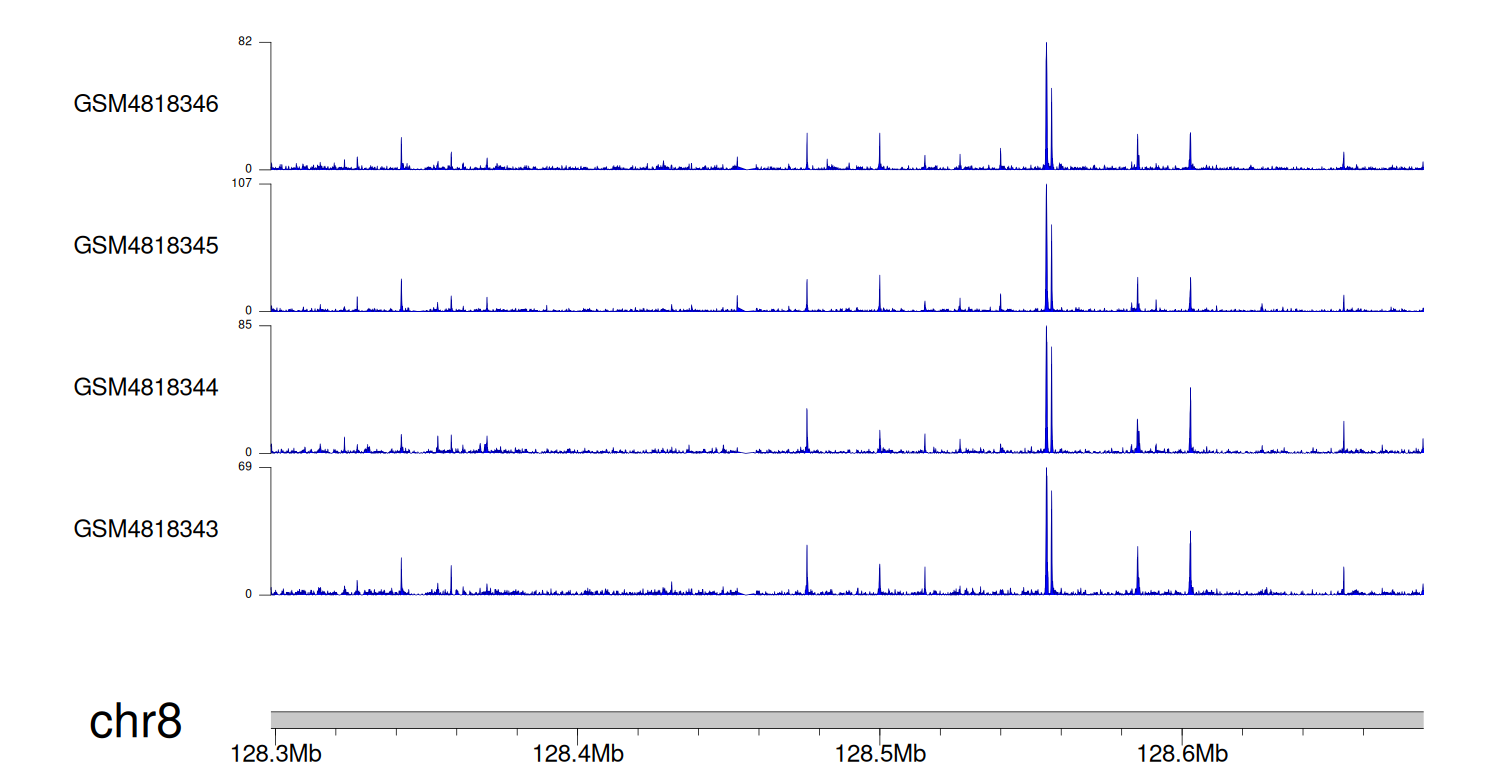This screenshot has width=1500, height=780.
Task: Select the GSM4818345 track label
Action: [x=146, y=246]
